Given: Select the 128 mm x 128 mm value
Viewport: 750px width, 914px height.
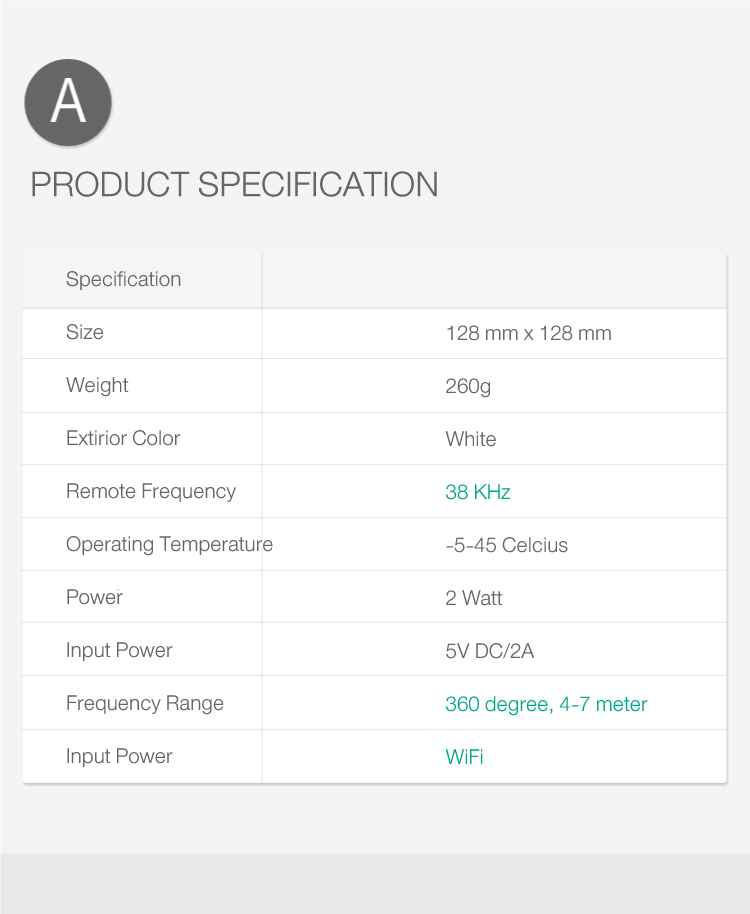Looking at the screenshot, I should [529, 333].
